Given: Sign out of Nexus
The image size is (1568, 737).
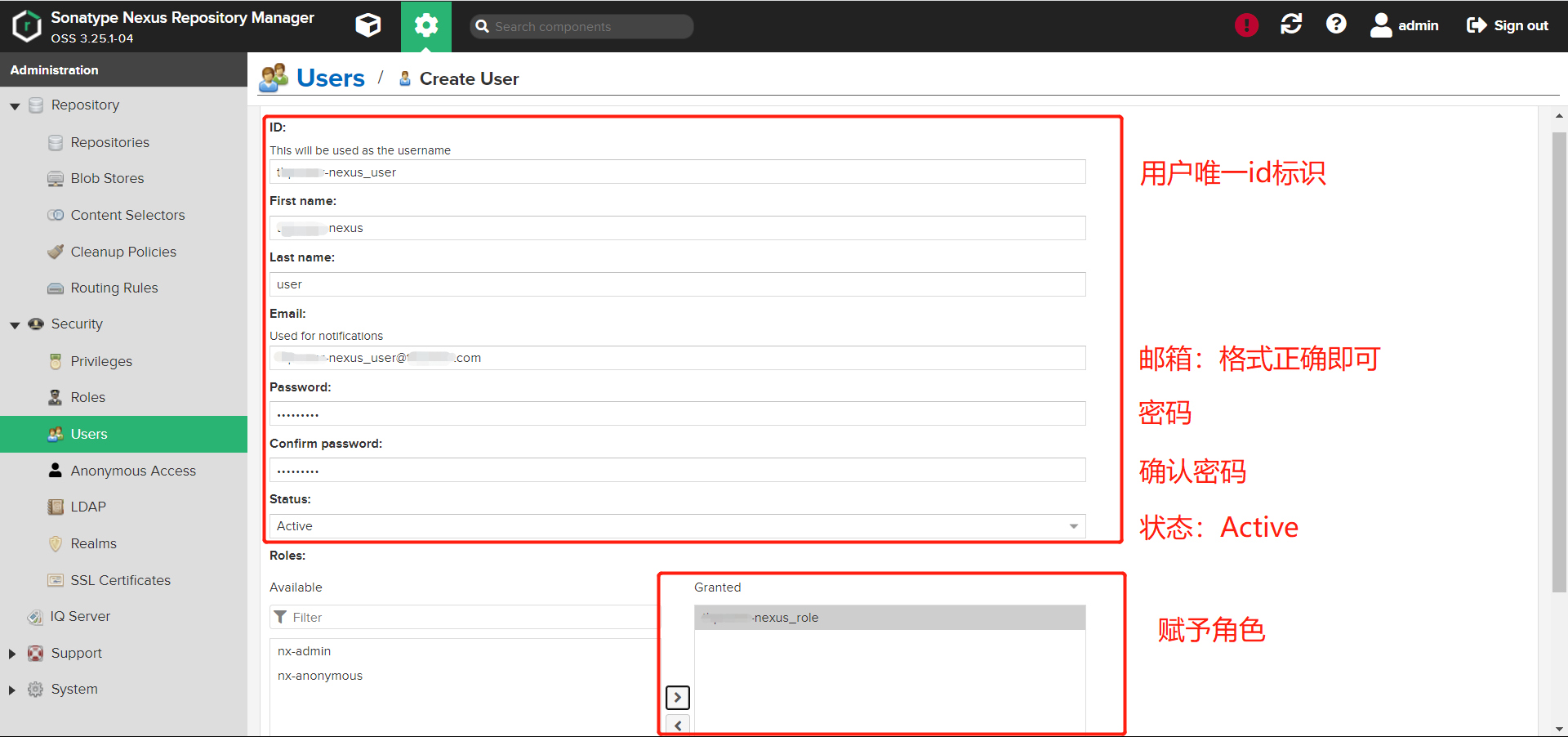Looking at the screenshot, I should [1507, 25].
